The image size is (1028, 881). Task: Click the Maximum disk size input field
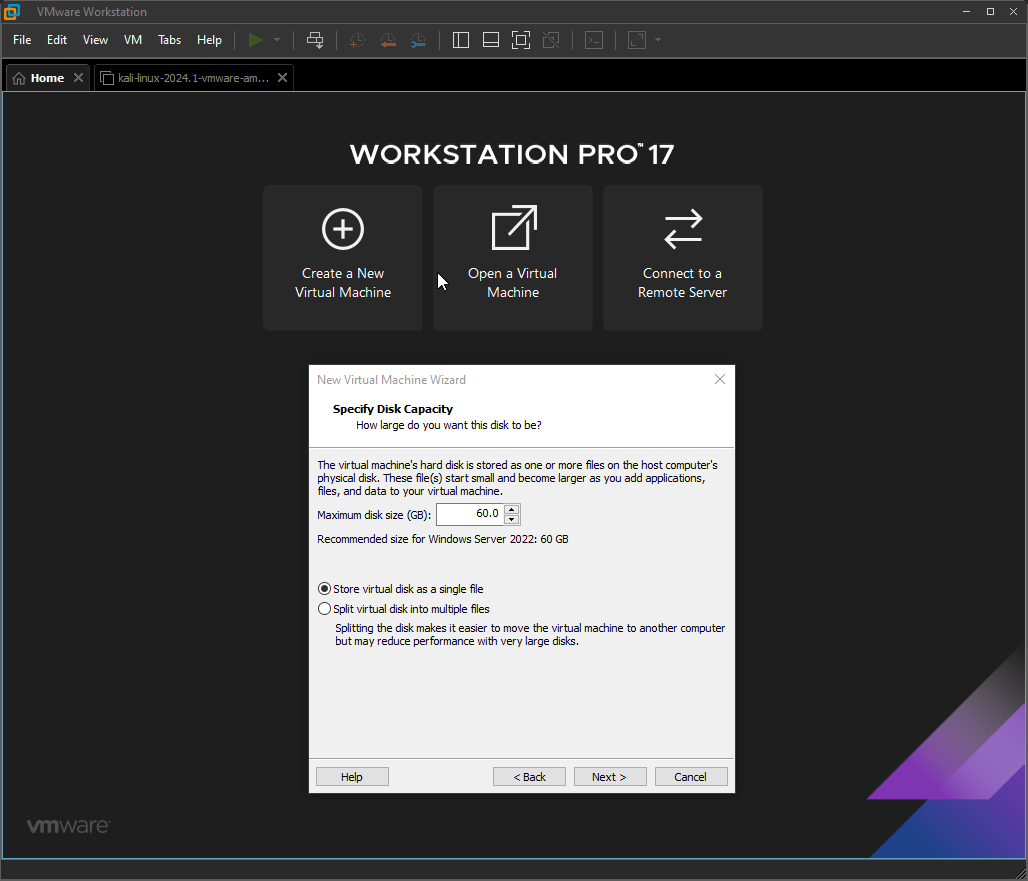(470, 514)
